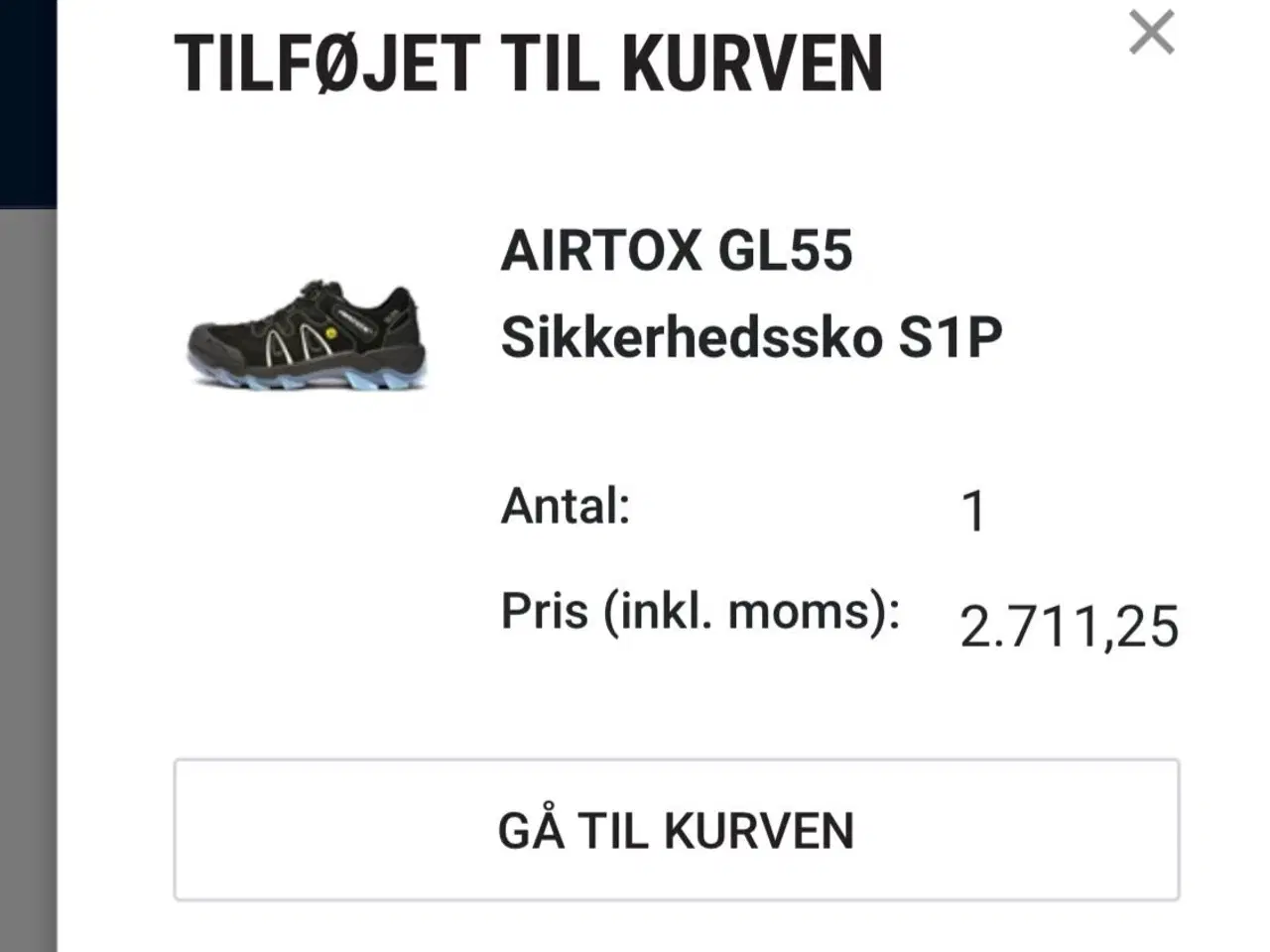The image size is (1270, 952).
Task: Click the price 2.711,25
Action: pos(1070,625)
